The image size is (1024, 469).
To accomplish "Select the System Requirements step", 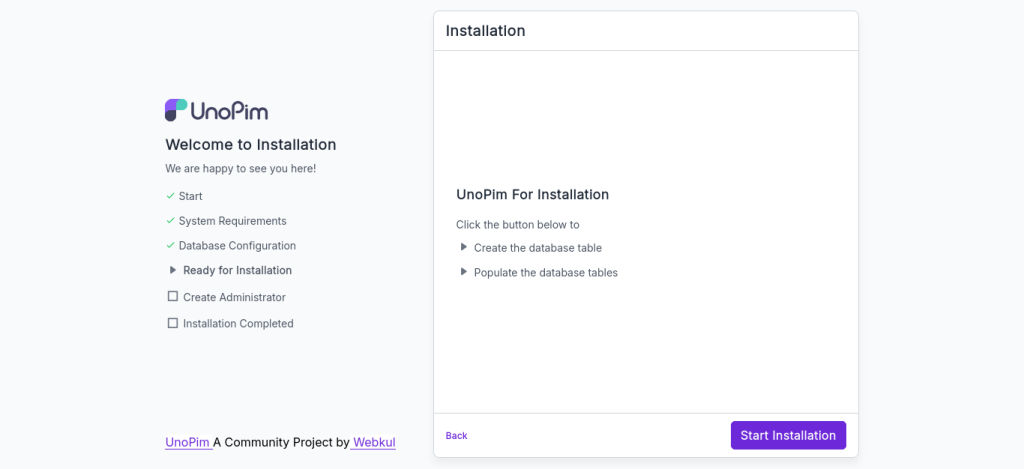I will pos(232,221).
